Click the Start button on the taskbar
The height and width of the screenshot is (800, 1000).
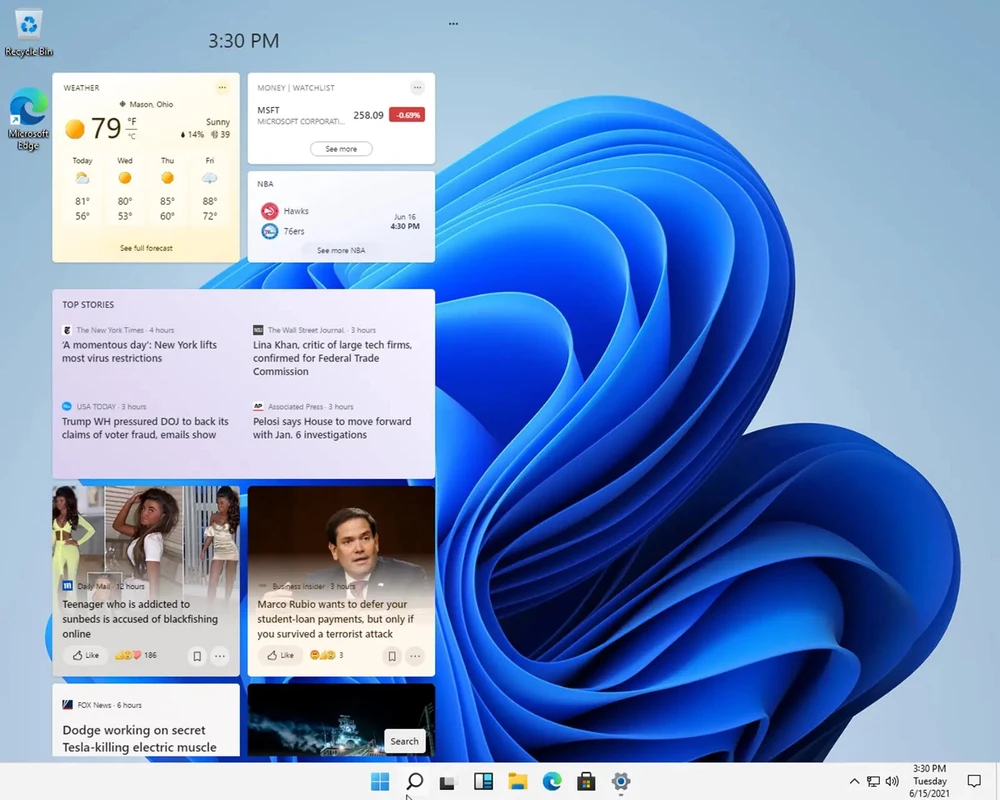tap(379, 781)
